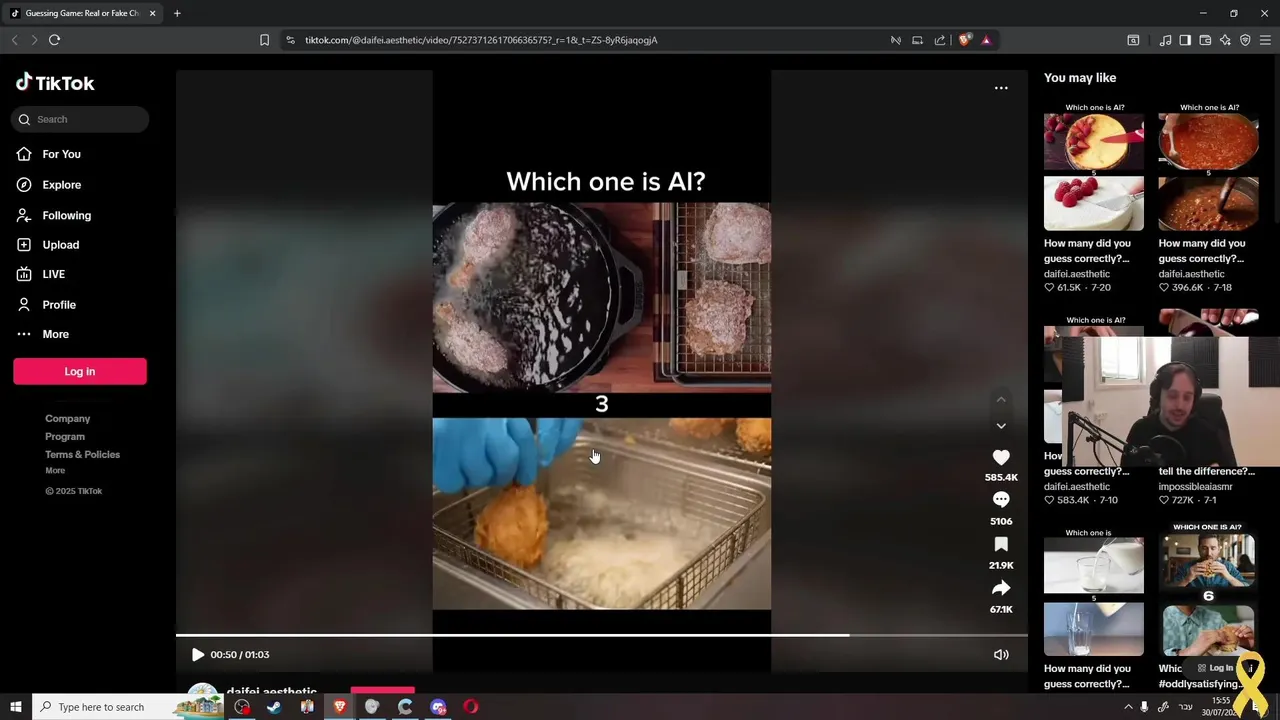Image resolution: width=1280 pixels, height=720 pixels.
Task: Click the Profile person icon
Action: point(24,304)
